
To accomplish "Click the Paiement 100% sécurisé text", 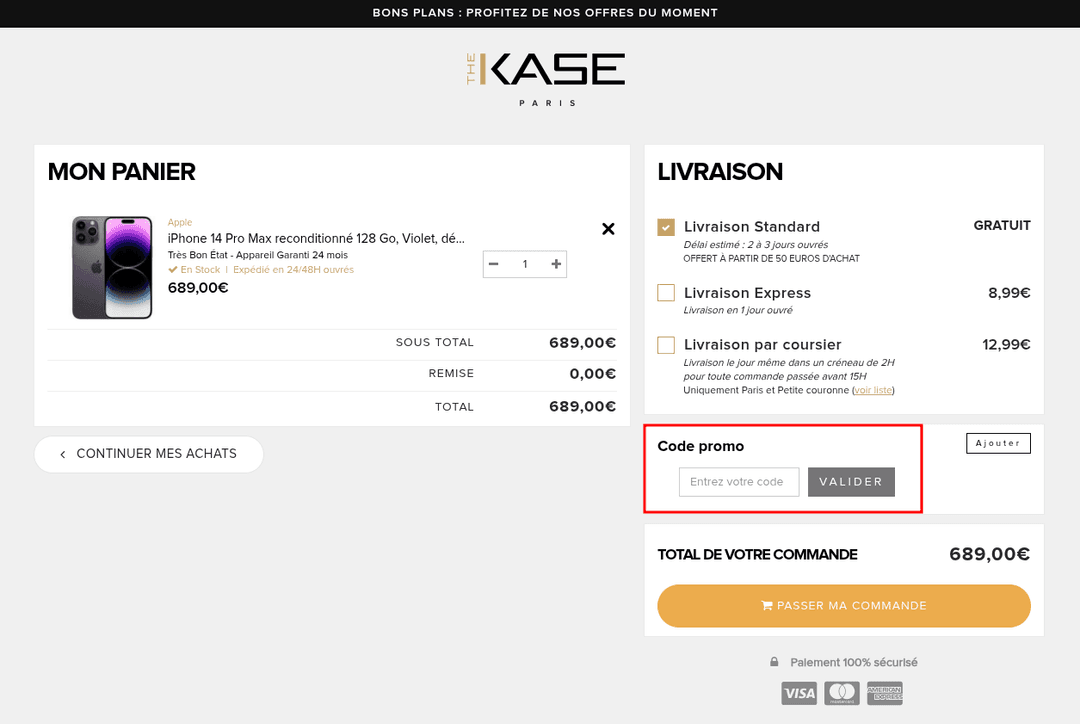I will (853, 662).
